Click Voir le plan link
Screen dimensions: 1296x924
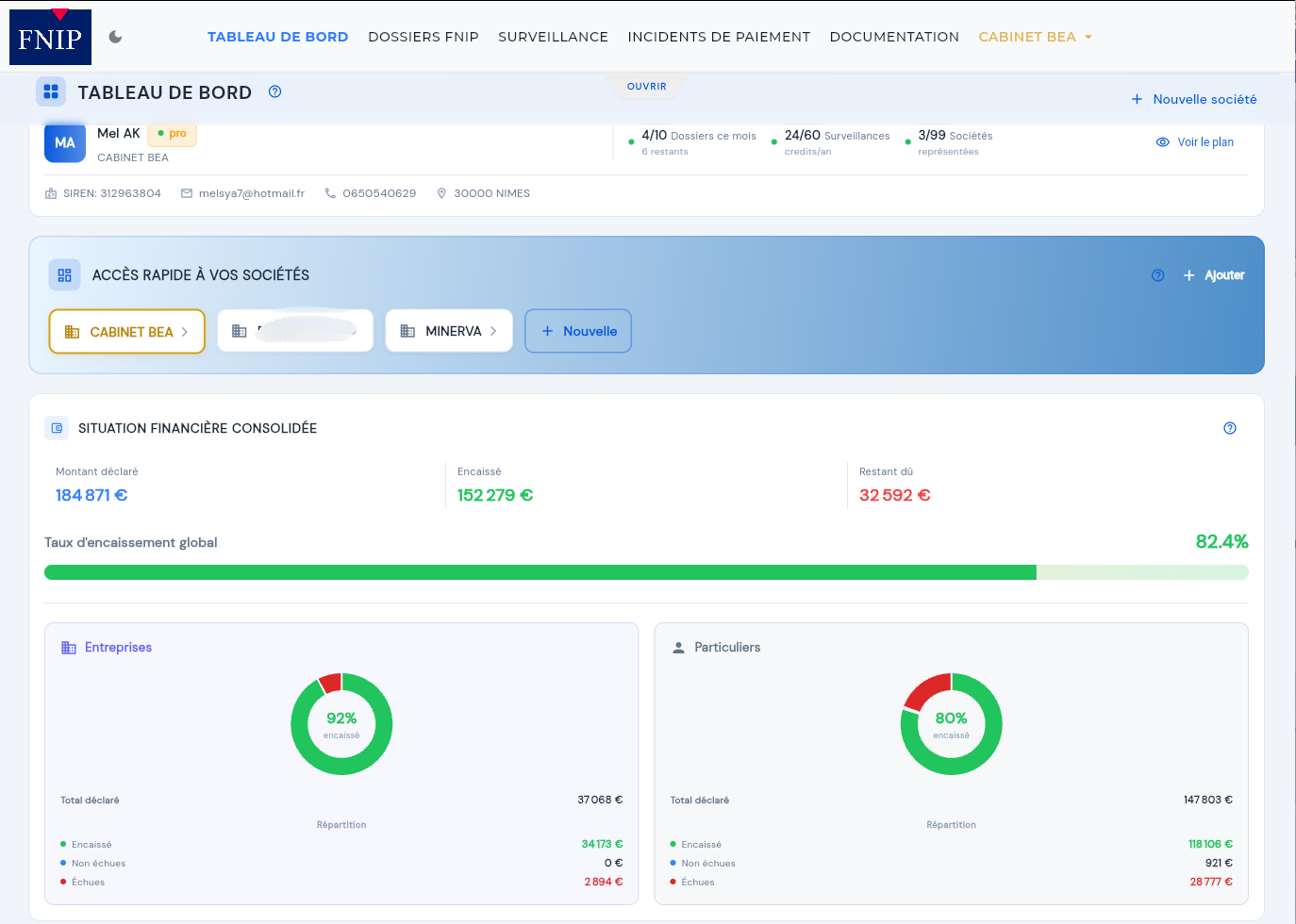(x=1195, y=142)
